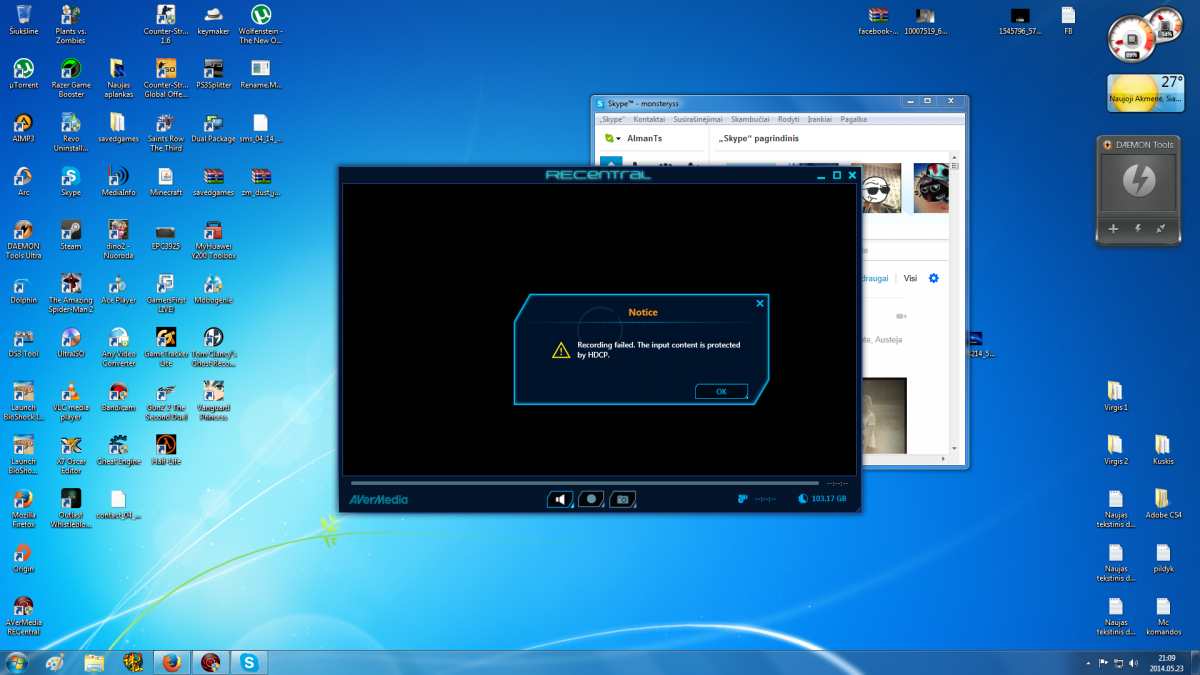This screenshot has width=1200, height=675.
Task: Select the Half-Life desktop icon
Action: click(165, 451)
